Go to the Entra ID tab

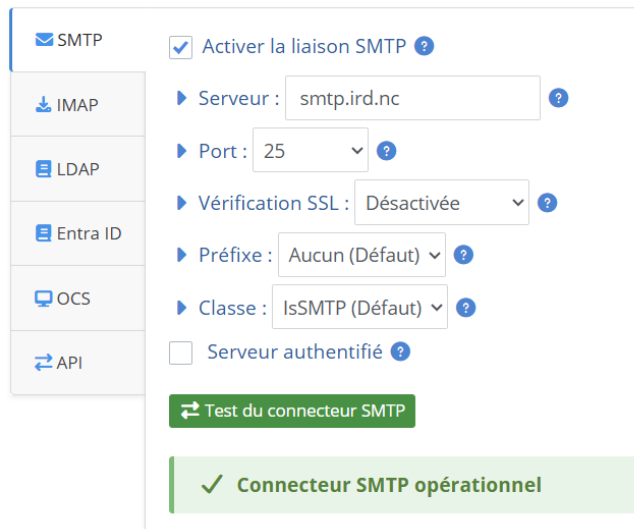point(77,233)
